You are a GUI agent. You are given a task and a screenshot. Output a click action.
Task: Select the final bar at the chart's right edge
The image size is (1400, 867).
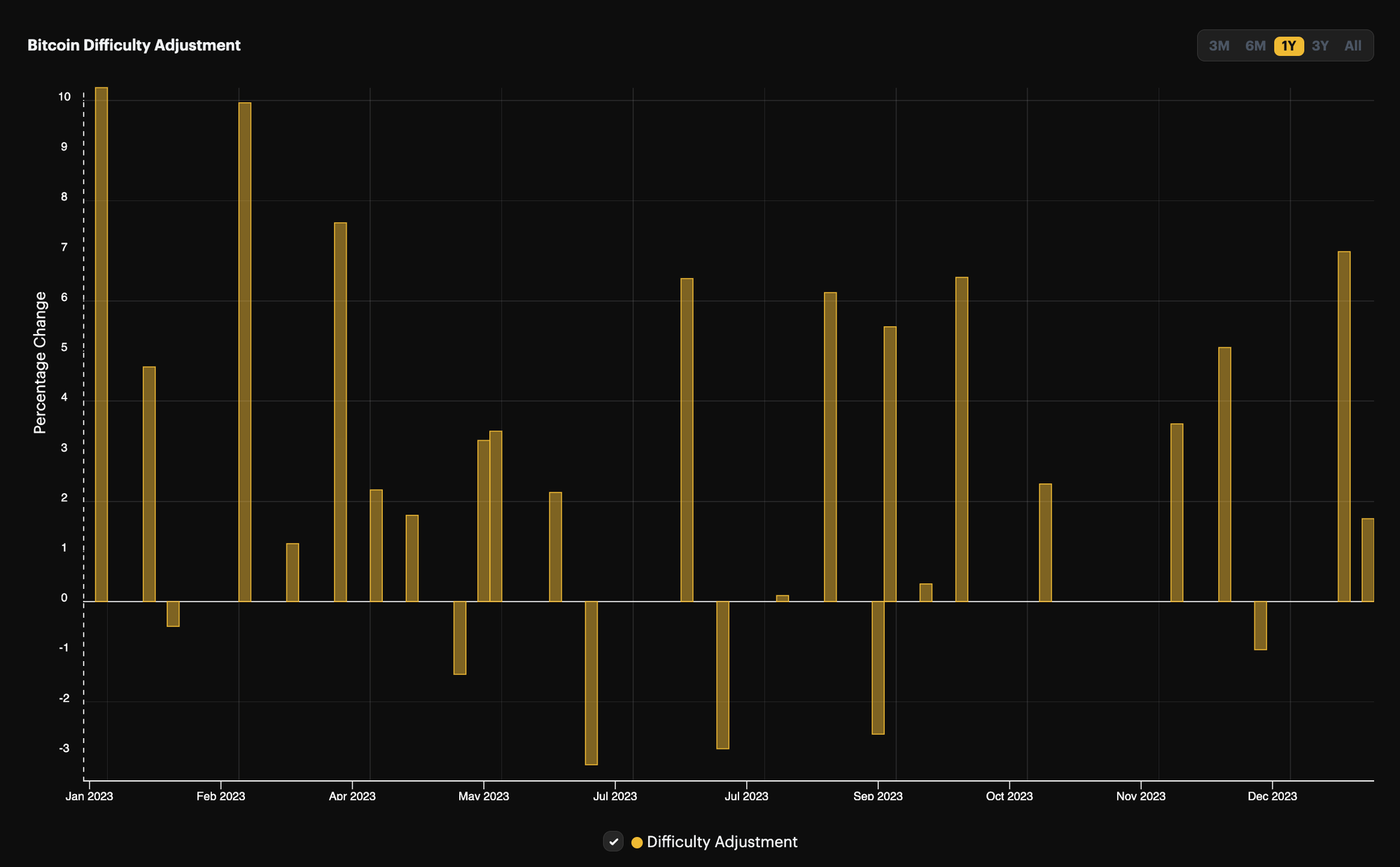[1368, 560]
